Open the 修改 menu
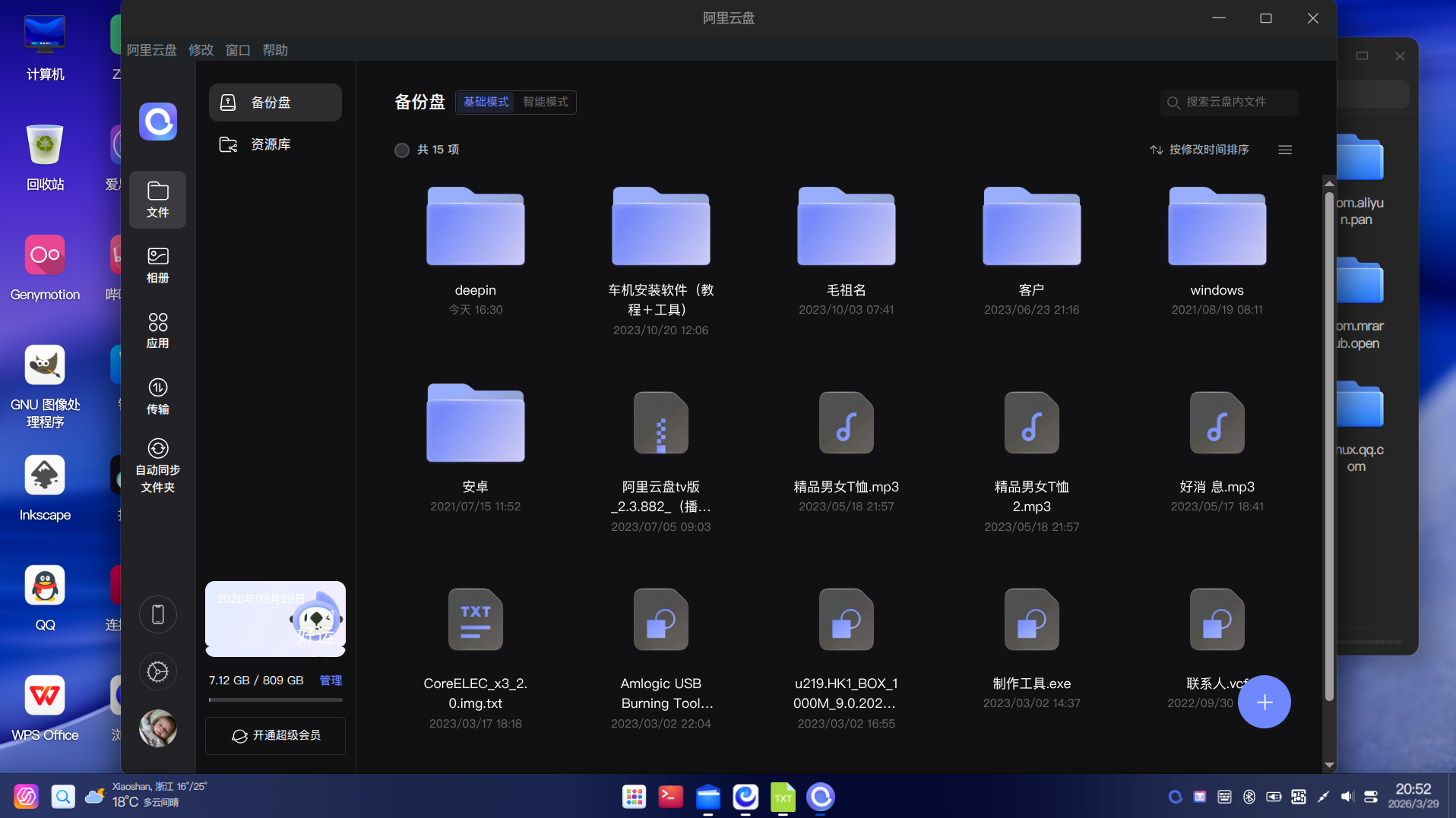Viewport: 1456px width, 818px height. 201,50
